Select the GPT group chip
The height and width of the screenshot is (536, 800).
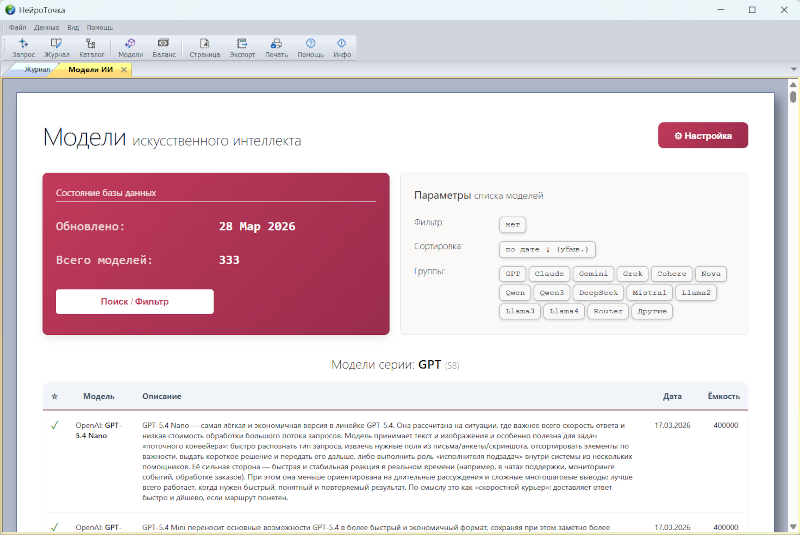click(x=512, y=274)
